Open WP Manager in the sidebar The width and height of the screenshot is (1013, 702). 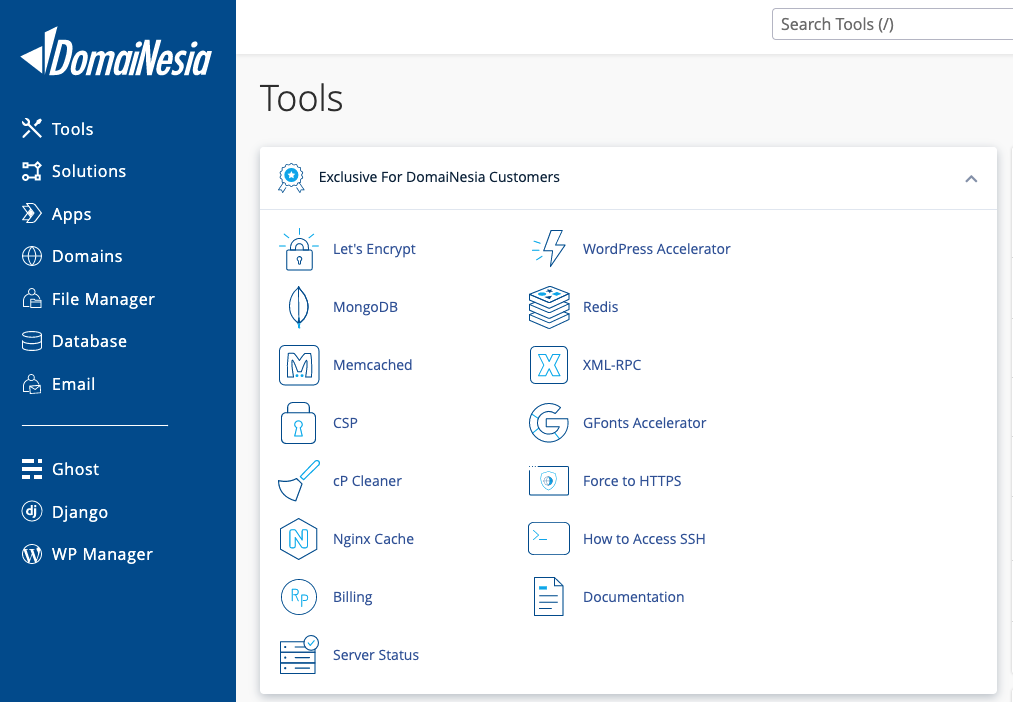[101, 554]
